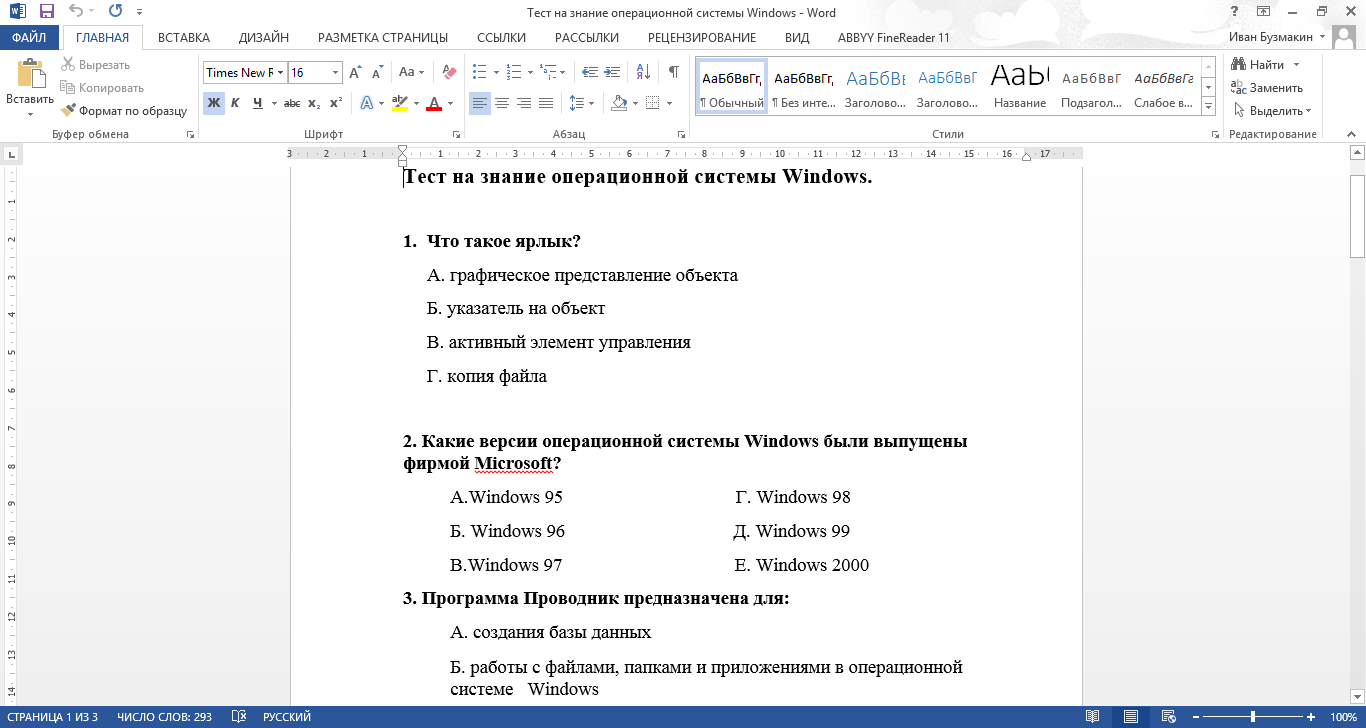
Task: Click the 100% zoom level
Action: (x=1342, y=717)
